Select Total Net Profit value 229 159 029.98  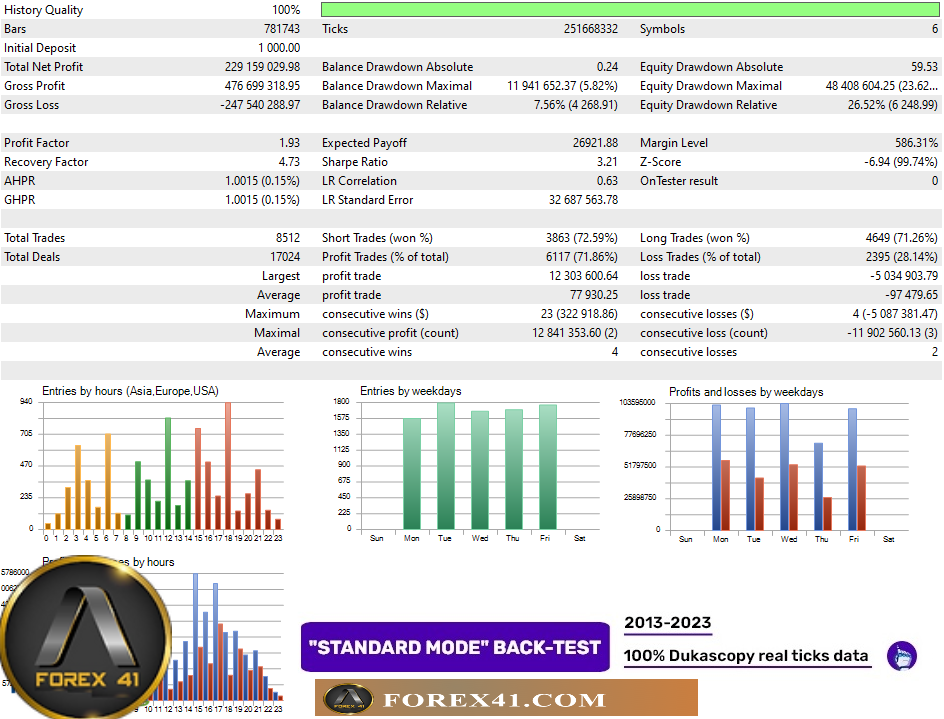pos(262,67)
